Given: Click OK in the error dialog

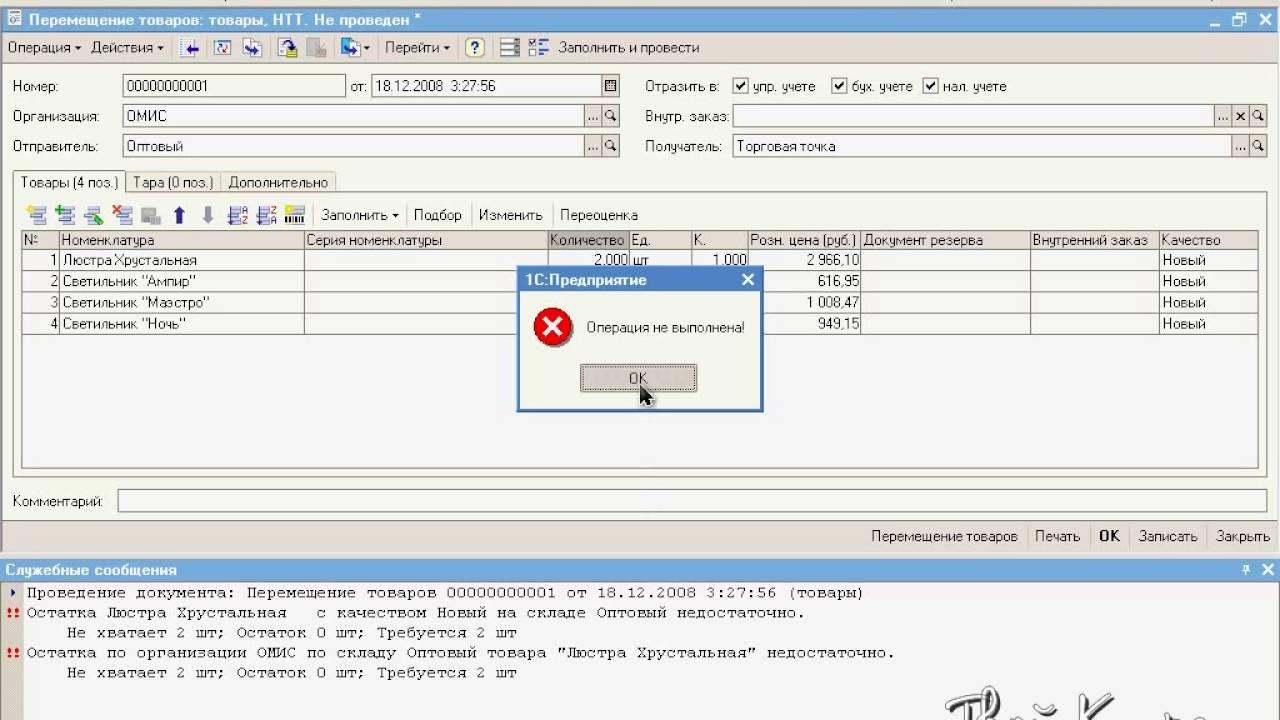Looking at the screenshot, I should [638, 378].
